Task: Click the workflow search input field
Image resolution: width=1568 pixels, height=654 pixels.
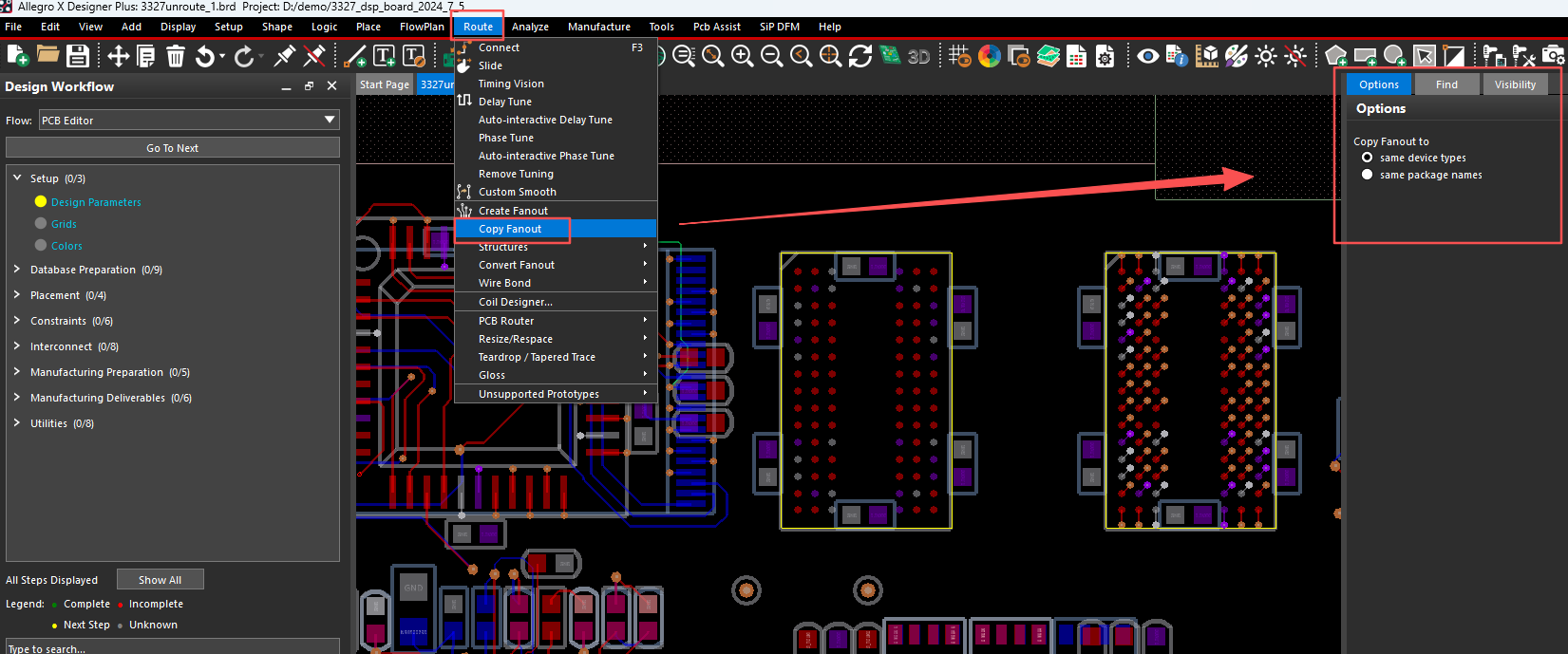Action: (171, 647)
